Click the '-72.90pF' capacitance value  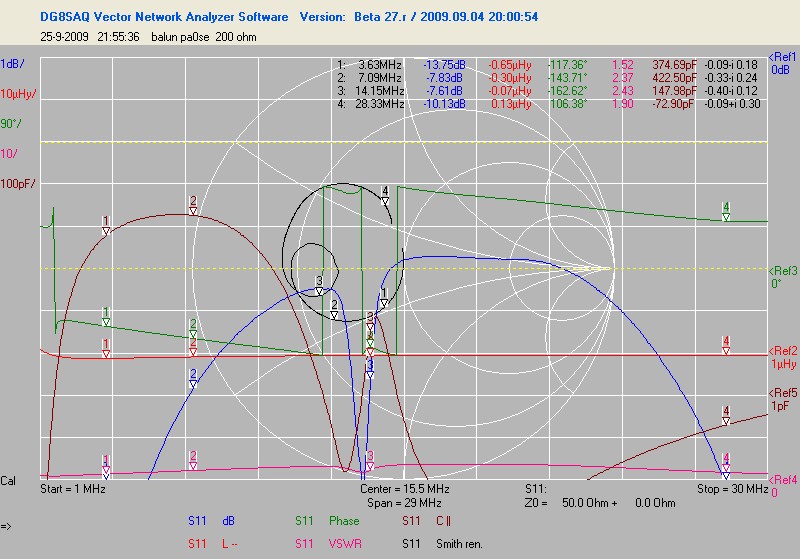674,104
